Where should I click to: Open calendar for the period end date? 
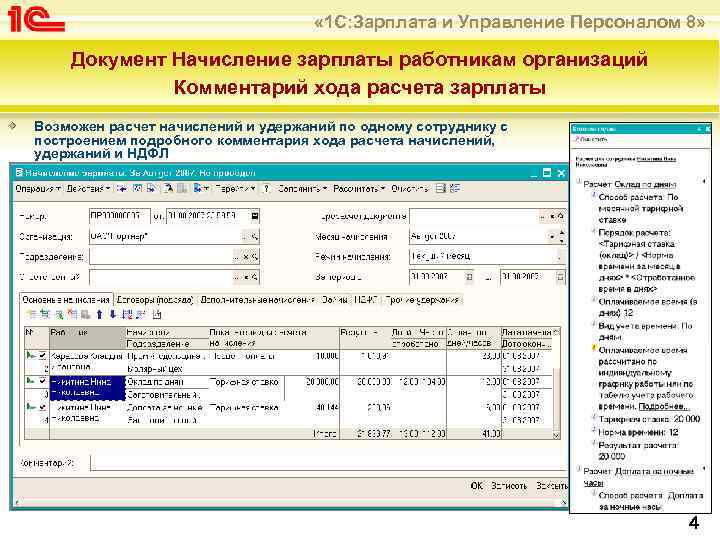pos(560,276)
